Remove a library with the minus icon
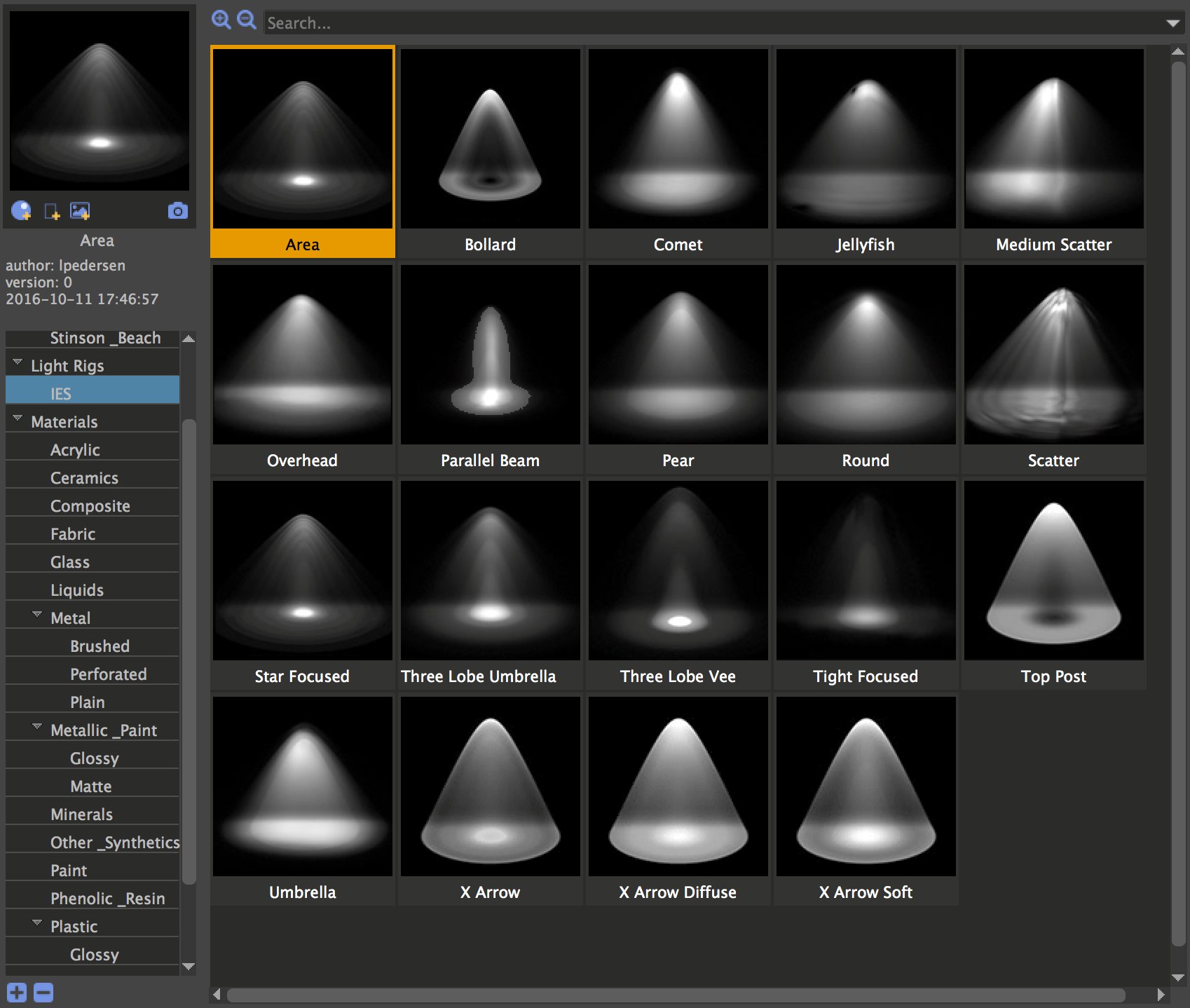 [x=42, y=993]
